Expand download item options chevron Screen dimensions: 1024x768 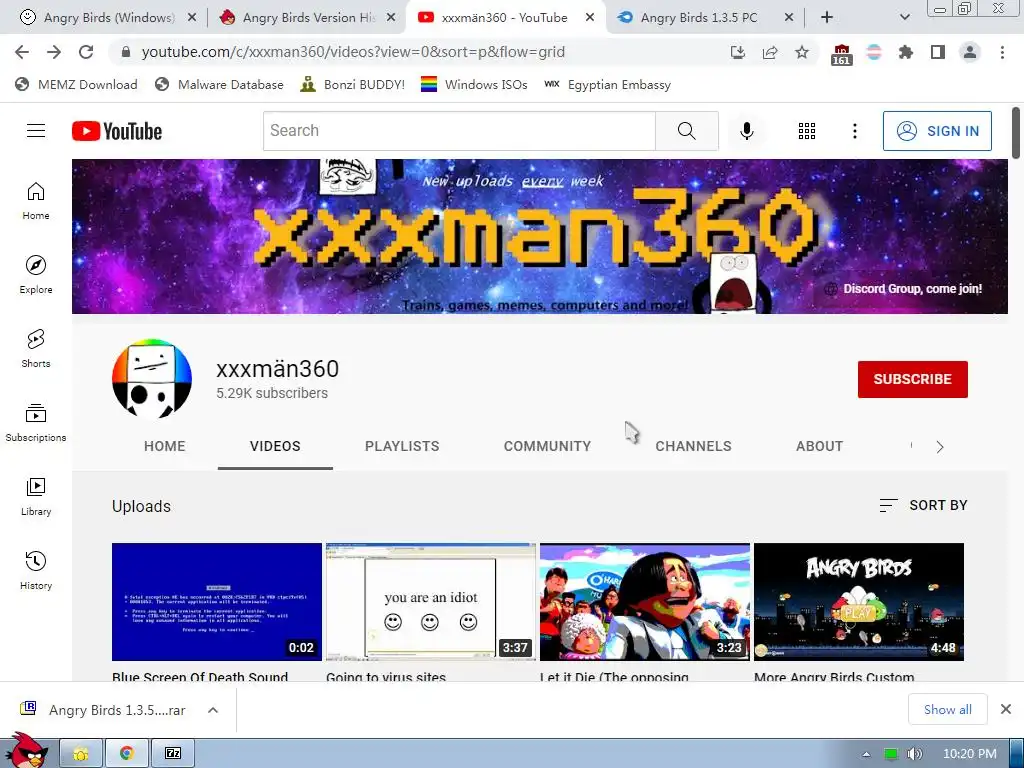click(x=213, y=710)
